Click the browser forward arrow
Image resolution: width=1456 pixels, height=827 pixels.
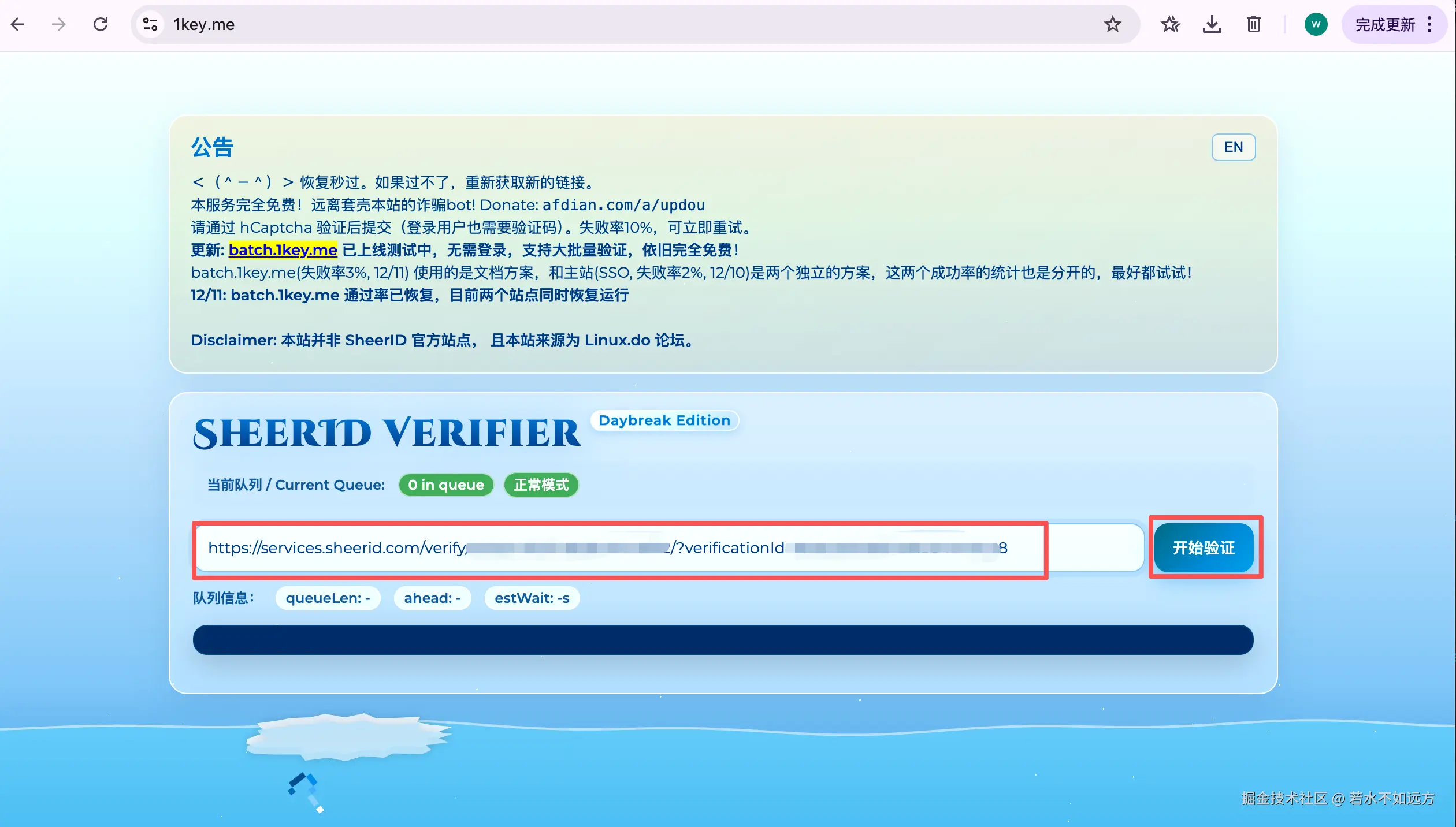(58, 24)
